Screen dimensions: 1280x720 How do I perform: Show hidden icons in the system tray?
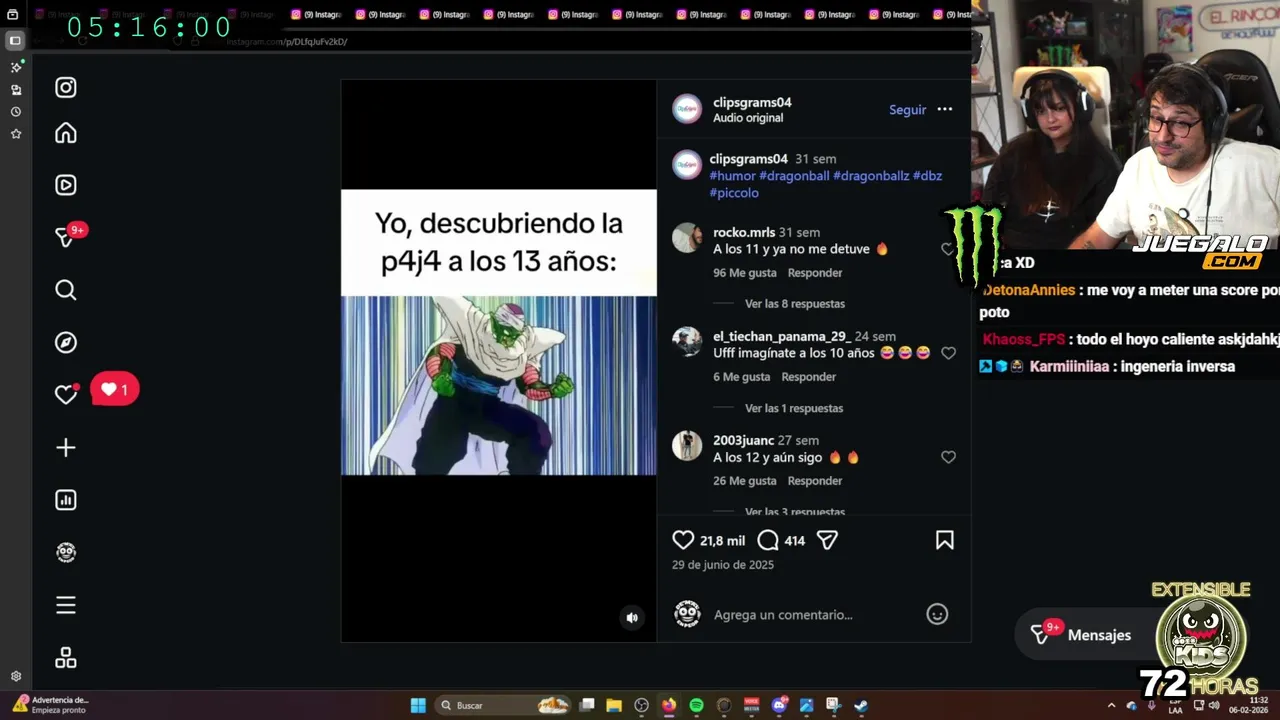pos(1111,705)
